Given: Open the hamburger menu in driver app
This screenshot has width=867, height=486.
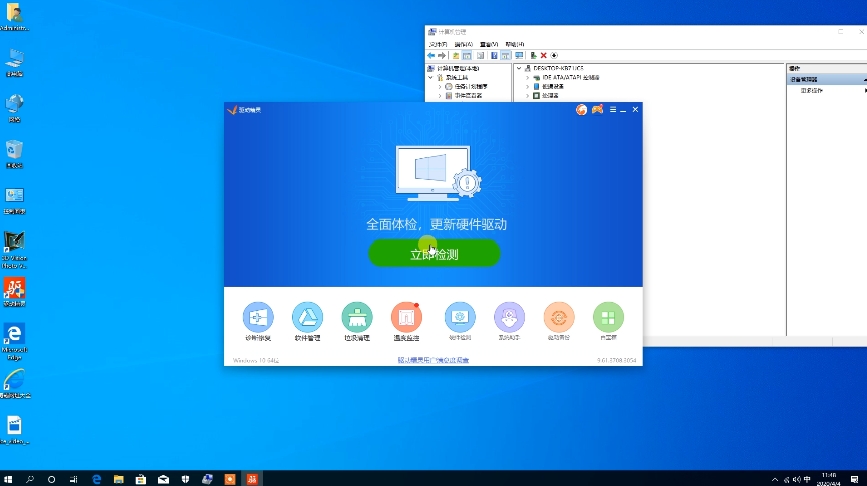Looking at the screenshot, I should pyautogui.click(x=613, y=109).
